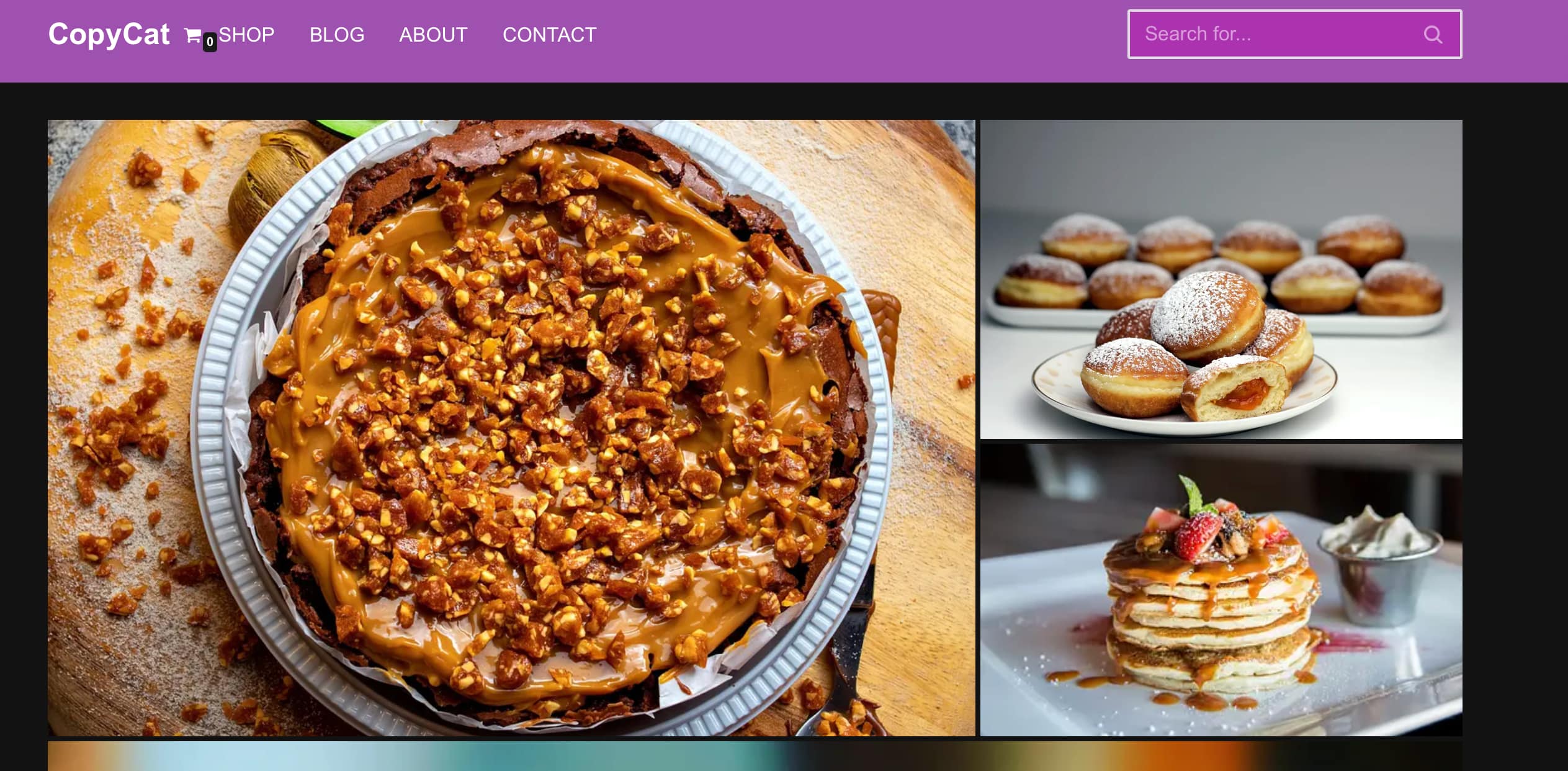
Task: Navigate to the ABOUT page
Action: (433, 35)
